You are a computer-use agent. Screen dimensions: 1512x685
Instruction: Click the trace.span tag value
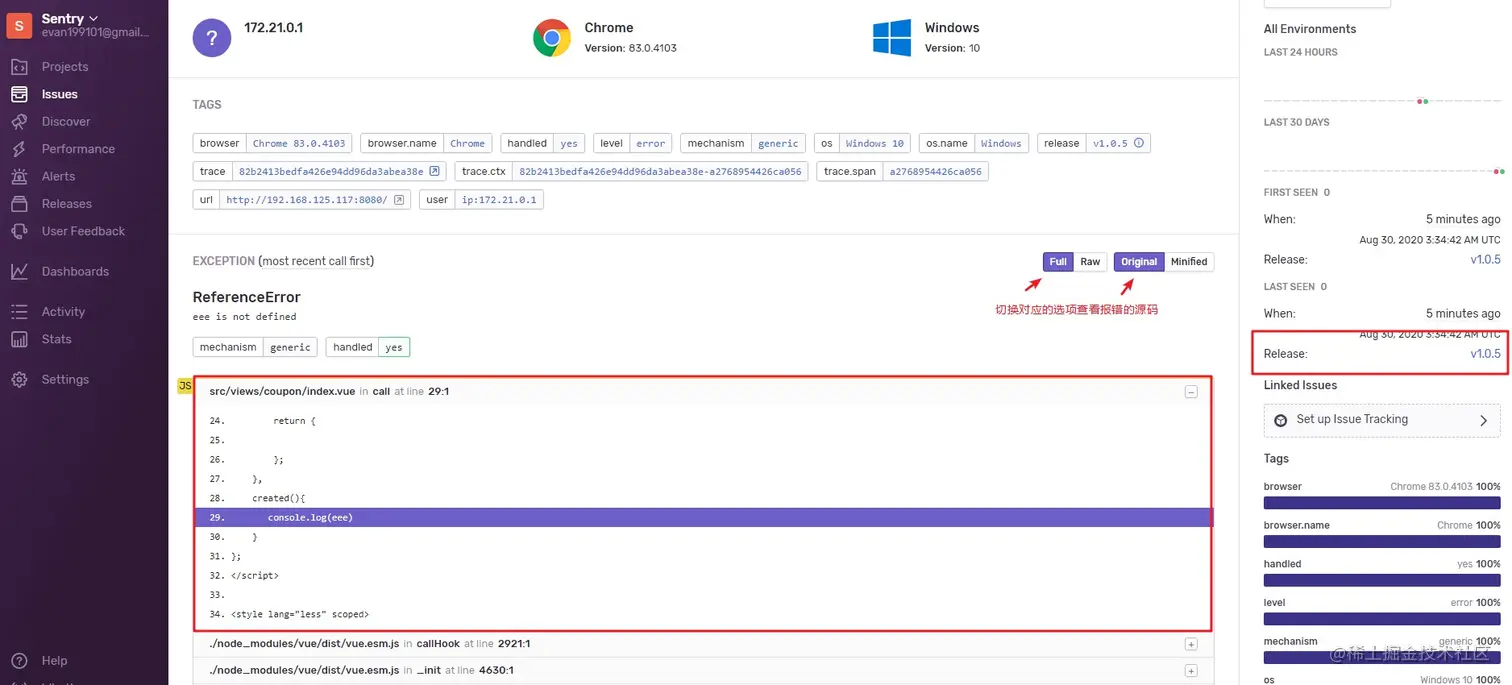pos(936,172)
